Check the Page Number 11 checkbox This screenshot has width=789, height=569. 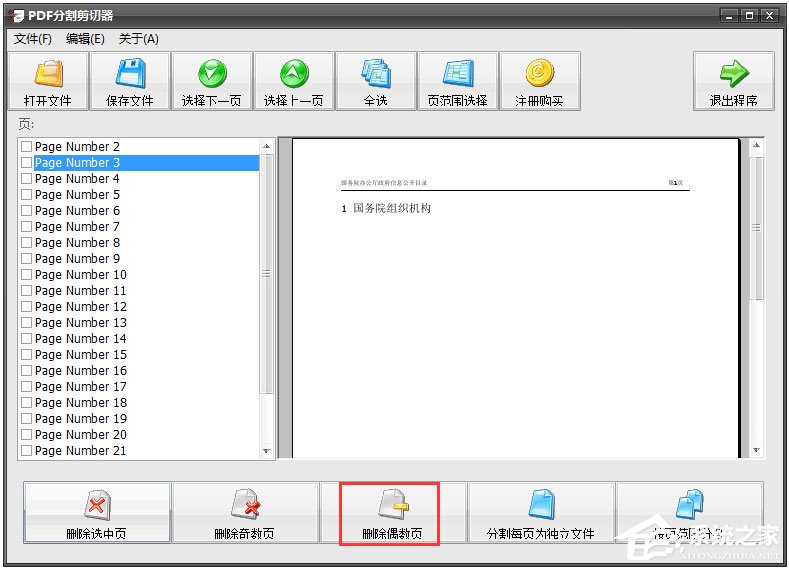point(26,291)
